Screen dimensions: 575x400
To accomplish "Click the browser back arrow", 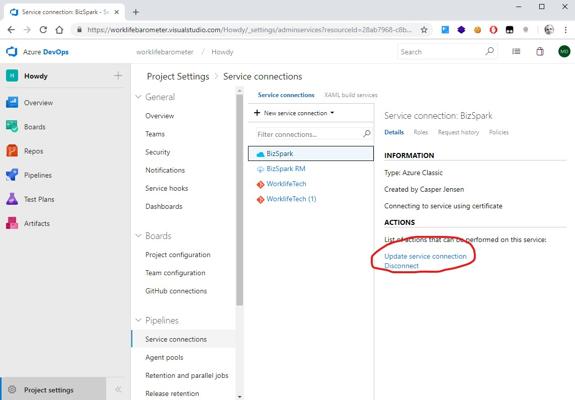I will pyautogui.click(x=11, y=30).
